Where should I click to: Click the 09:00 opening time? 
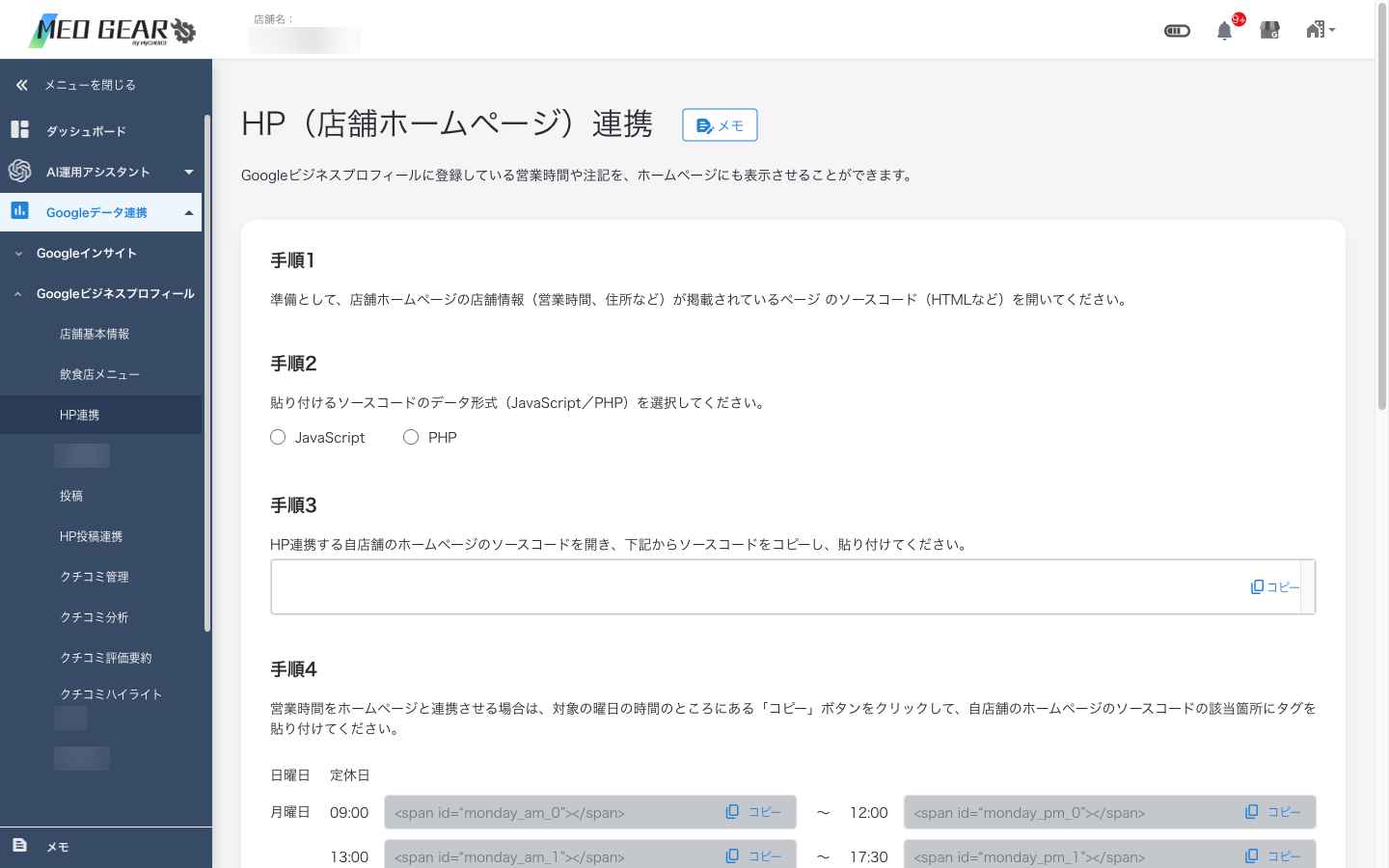[349, 813]
